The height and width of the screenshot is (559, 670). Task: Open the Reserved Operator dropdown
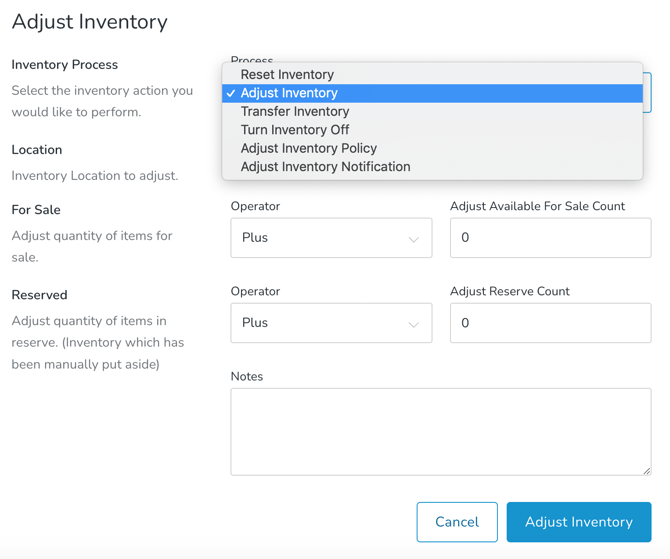point(330,323)
